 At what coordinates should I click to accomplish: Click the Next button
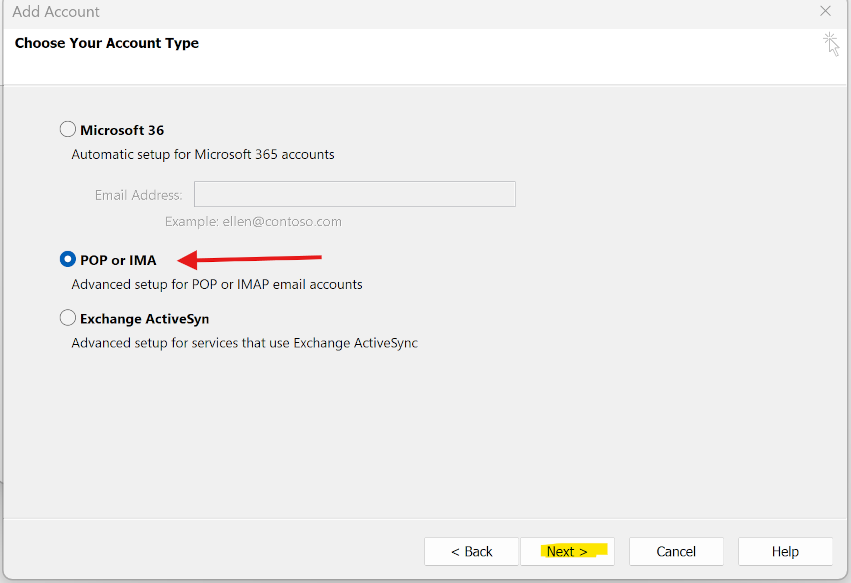pyautogui.click(x=567, y=552)
